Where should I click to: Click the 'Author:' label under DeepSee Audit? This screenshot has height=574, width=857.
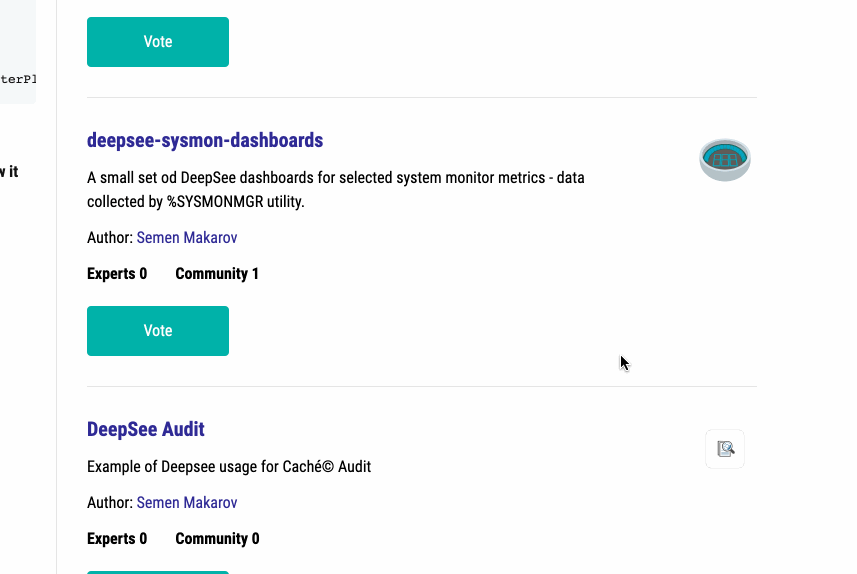[x=110, y=502]
